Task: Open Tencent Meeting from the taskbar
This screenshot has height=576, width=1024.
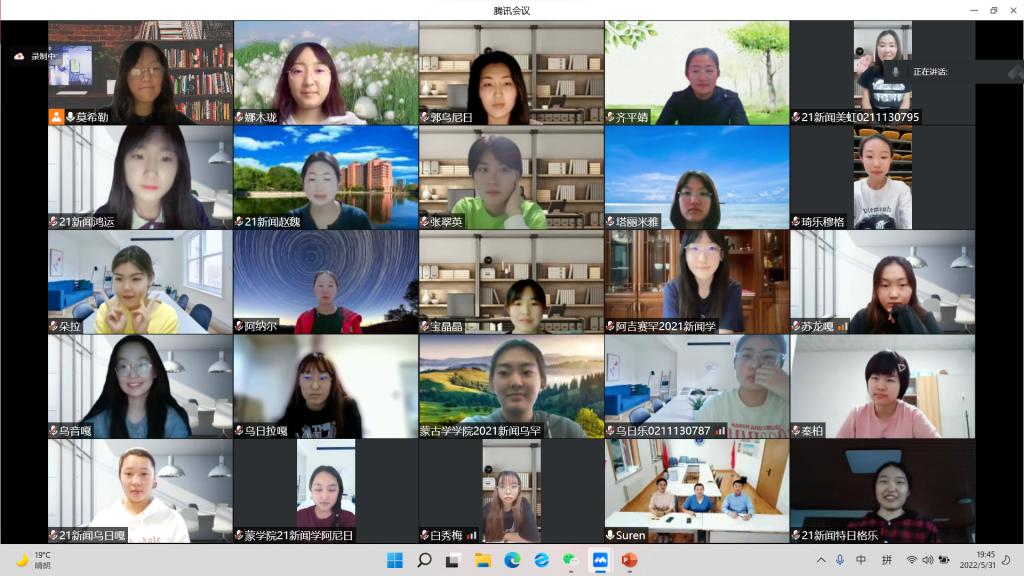Action: pyautogui.click(x=600, y=560)
